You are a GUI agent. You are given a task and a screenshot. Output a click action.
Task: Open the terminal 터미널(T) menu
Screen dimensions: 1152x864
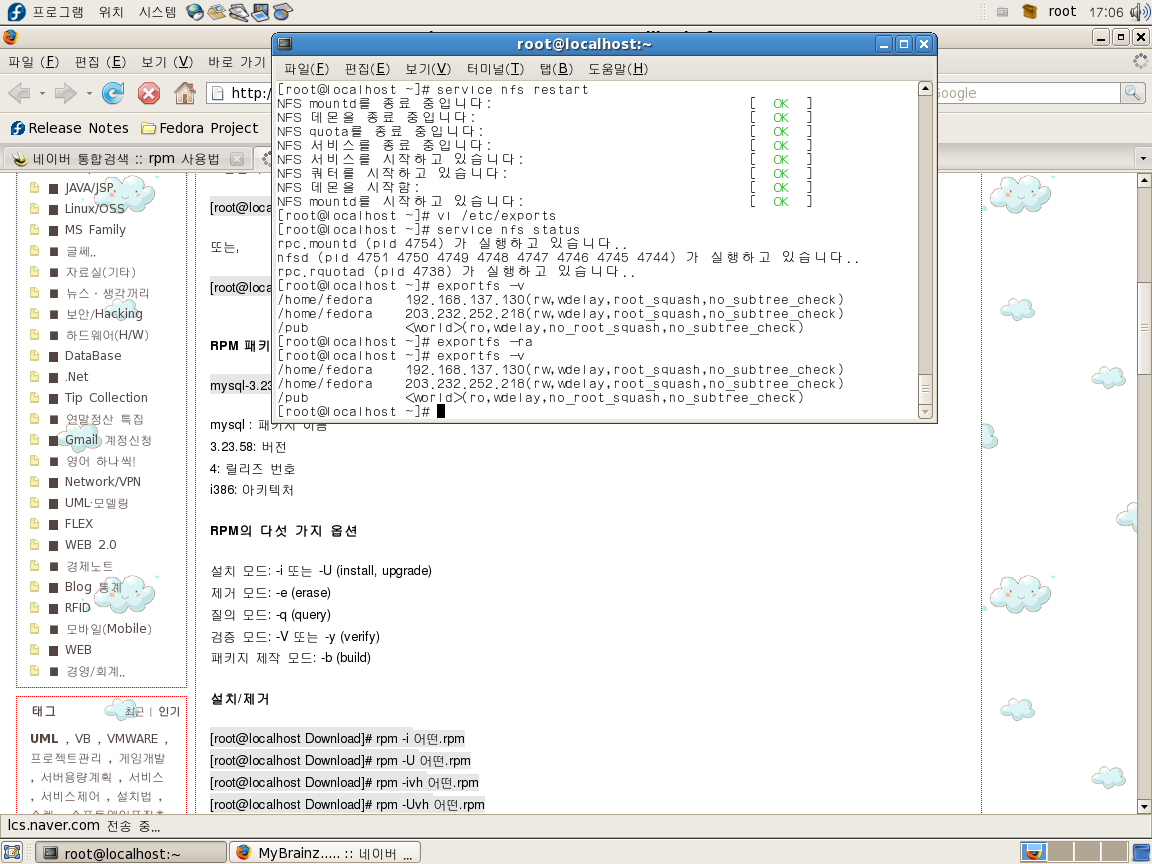[495, 69]
